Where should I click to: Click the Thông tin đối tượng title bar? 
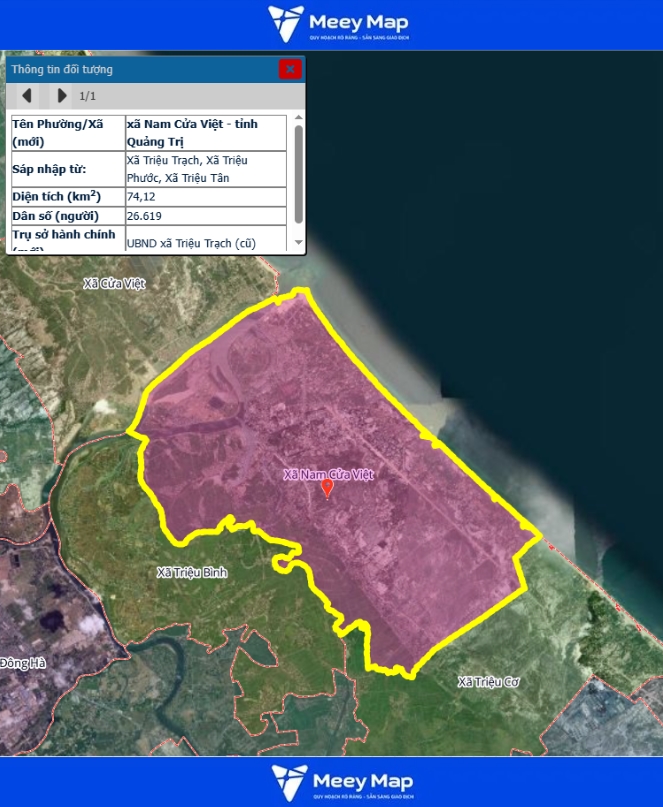point(140,69)
